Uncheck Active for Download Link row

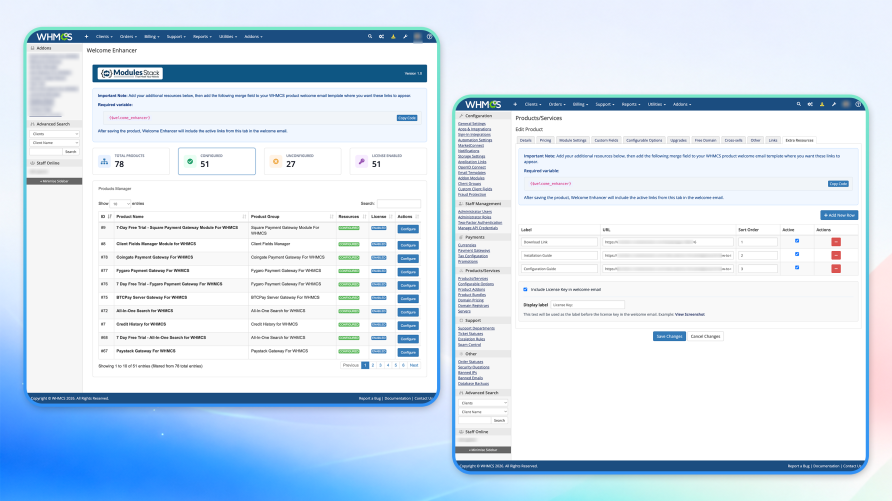(x=796, y=241)
